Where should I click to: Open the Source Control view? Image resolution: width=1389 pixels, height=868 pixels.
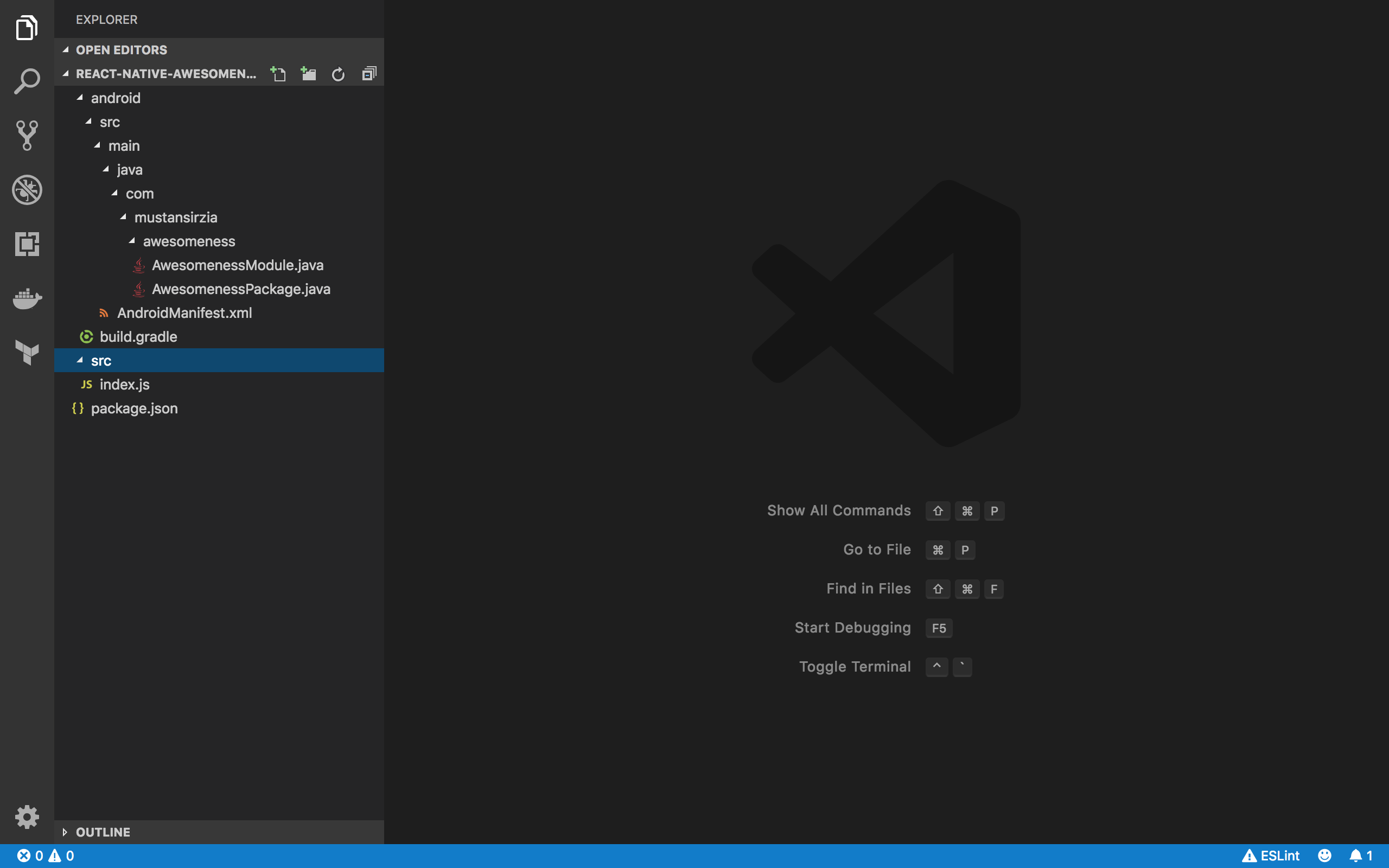(27, 136)
